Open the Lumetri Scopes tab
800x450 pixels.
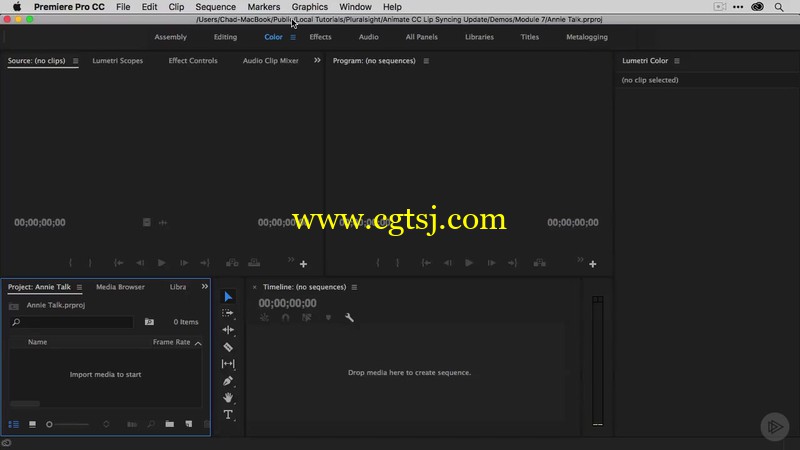click(x=118, y=60)
